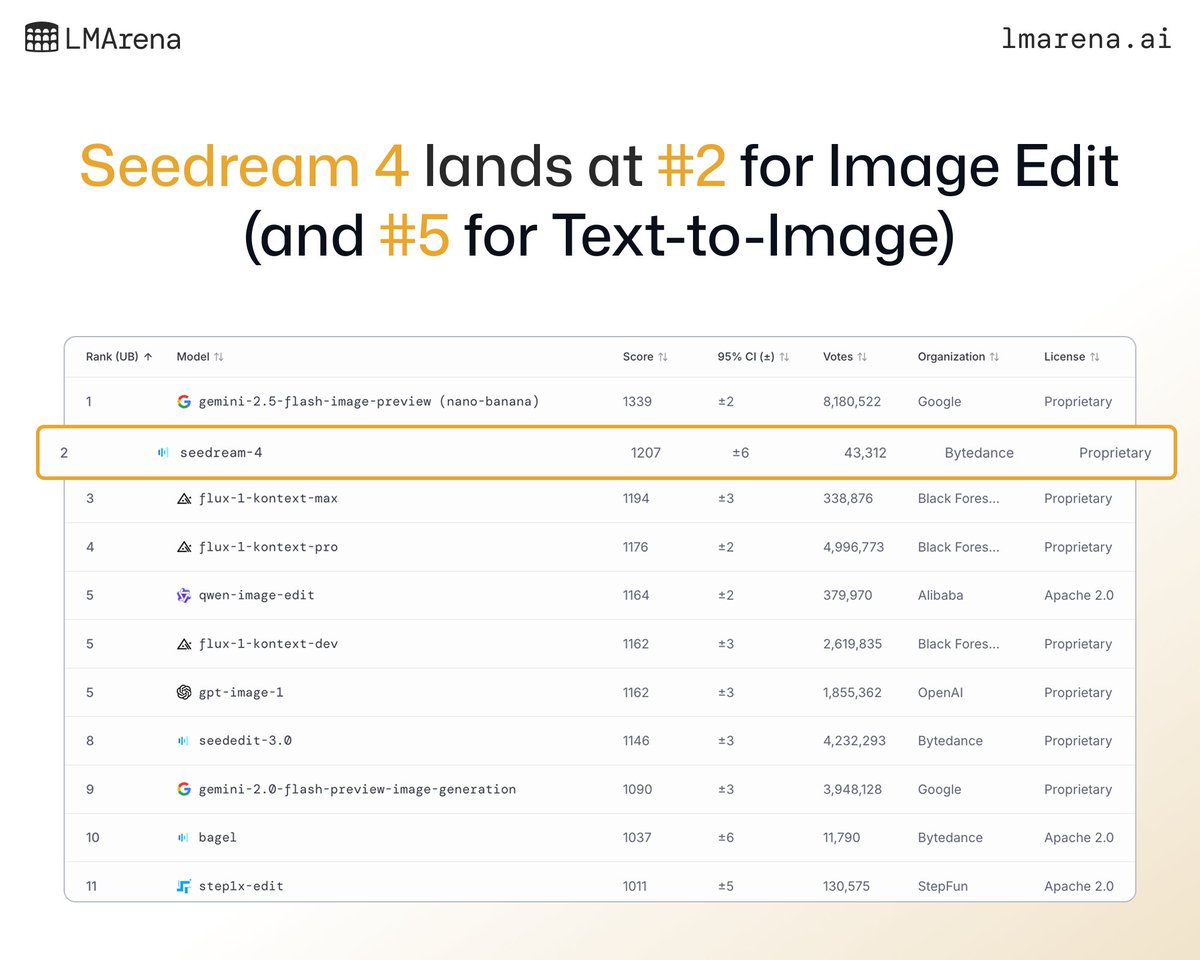Select the score value 1090

[x=637, y=789]
